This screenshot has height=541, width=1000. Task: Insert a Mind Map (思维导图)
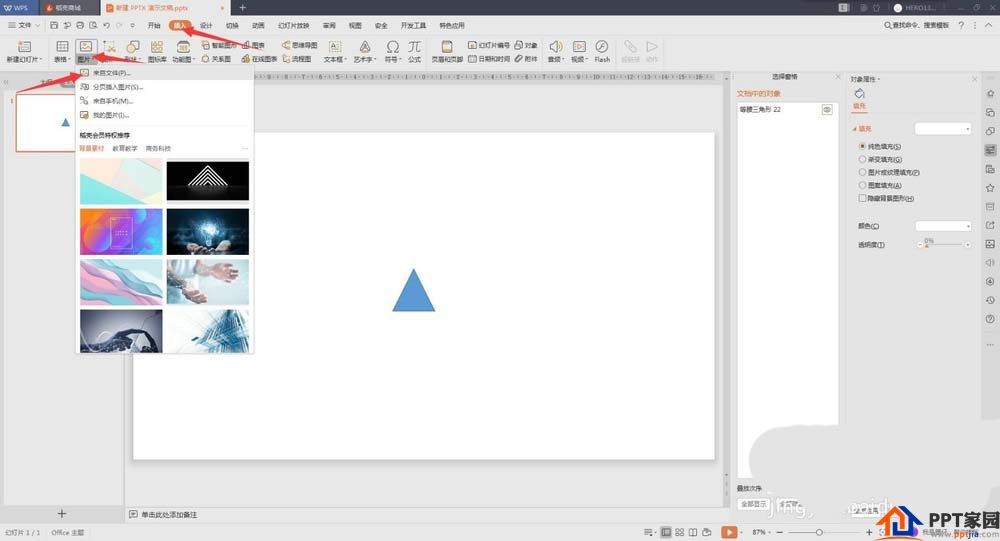click(x=299, y=45)
